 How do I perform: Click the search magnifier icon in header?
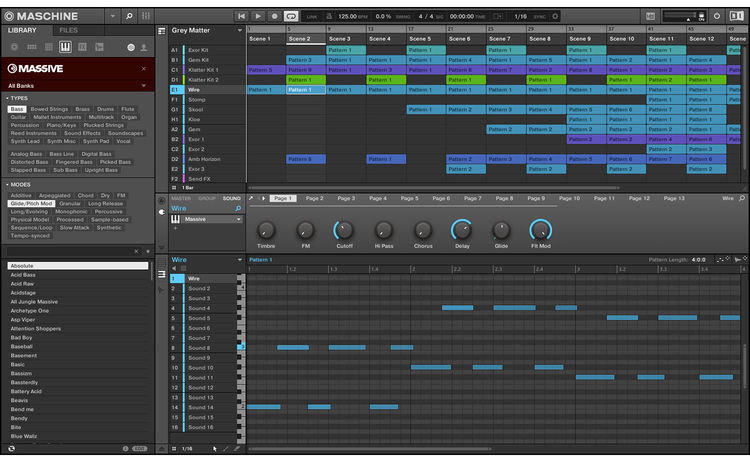(x=130, y=16)
